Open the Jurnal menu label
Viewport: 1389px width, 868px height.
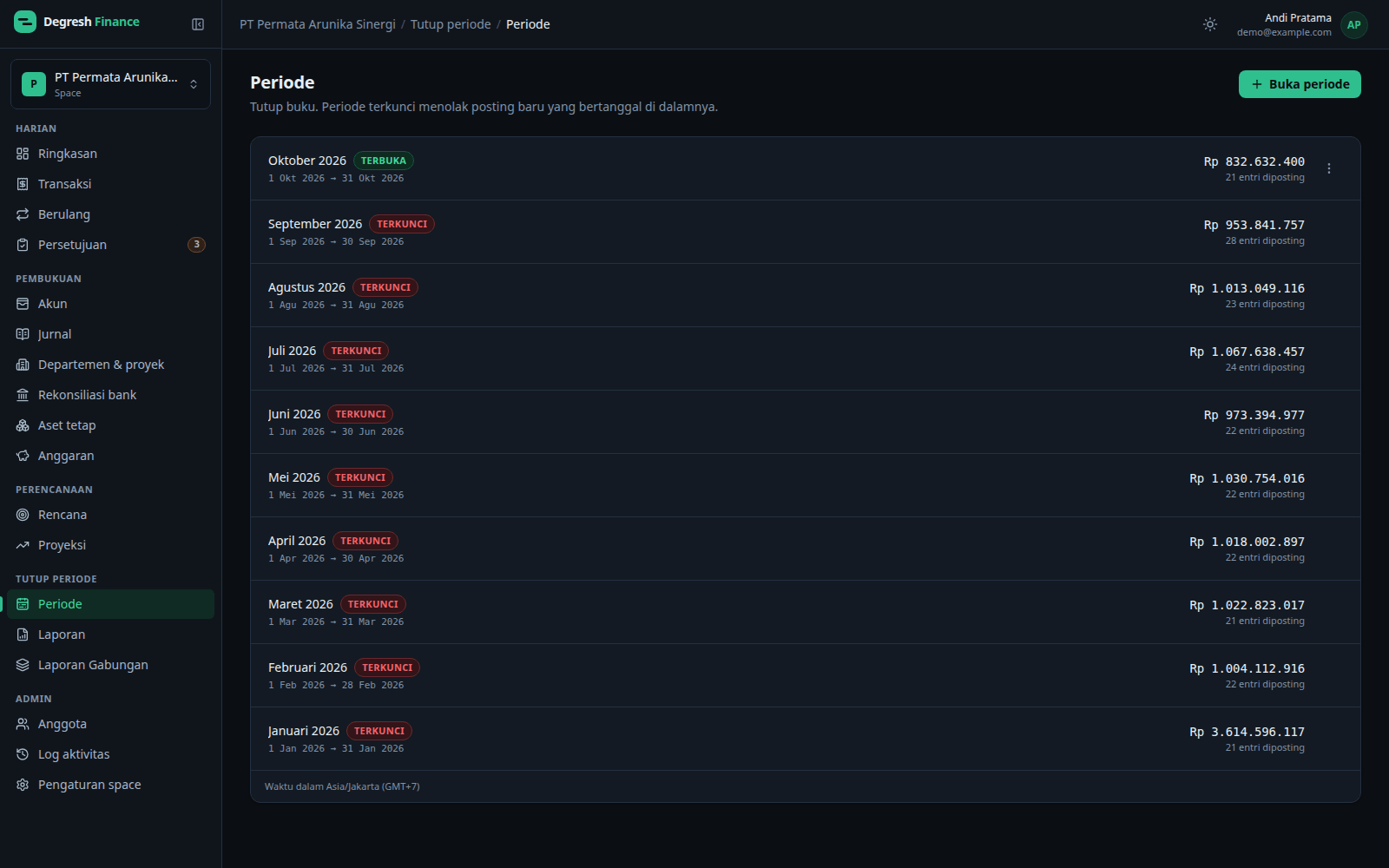55,334
